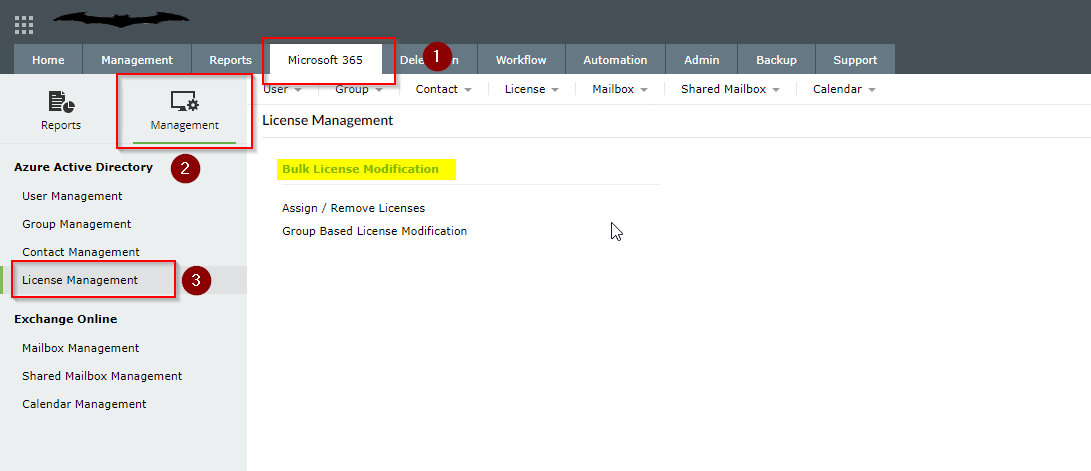Viewport: 1091px width, 471px height.
Task: Go to the Home tab
Action: [x=48, y=60]
